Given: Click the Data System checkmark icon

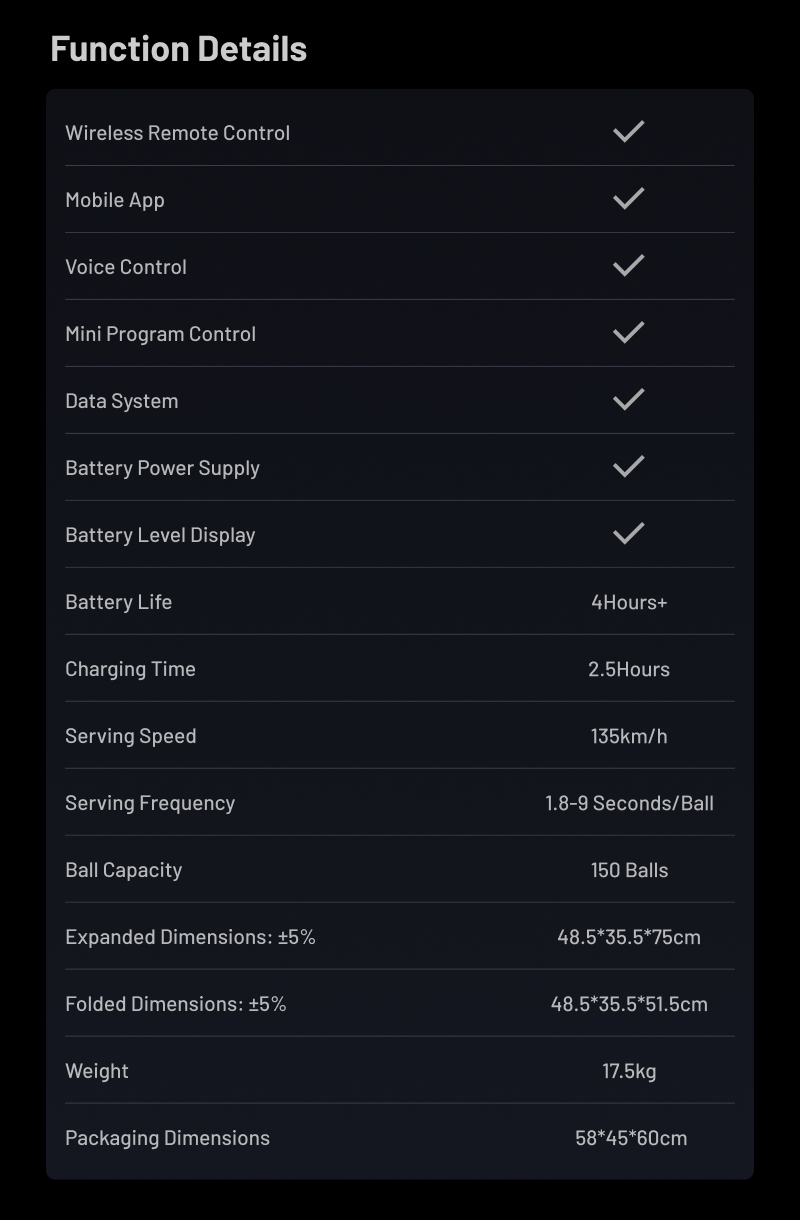Looking at the screenshot, I should (x=628, y=400).
